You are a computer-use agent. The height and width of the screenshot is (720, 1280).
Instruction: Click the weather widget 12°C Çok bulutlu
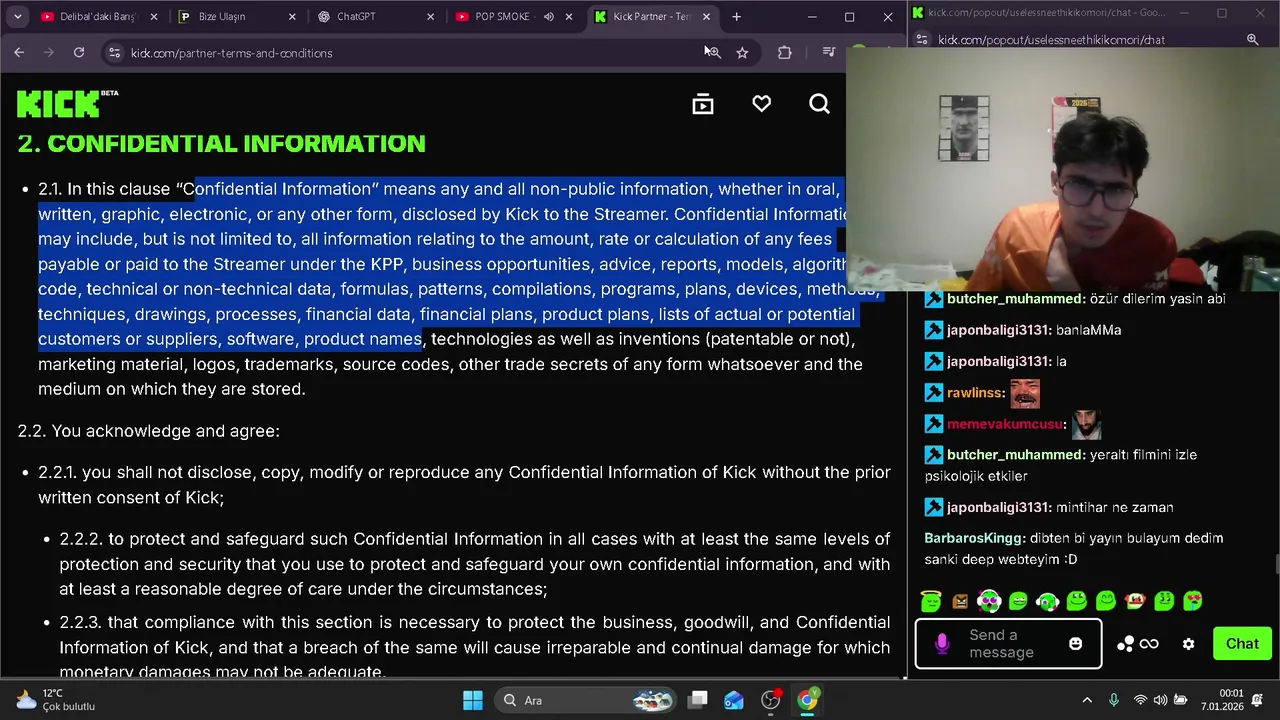click(56, 700)
